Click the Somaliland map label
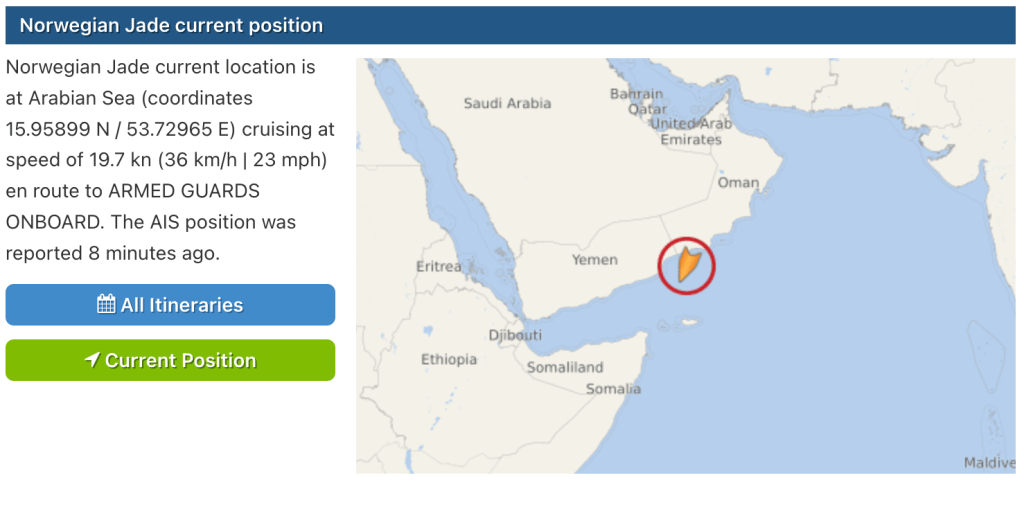Screen dimensions: 1024x507 pyautogui.click(x=565, y=367)
